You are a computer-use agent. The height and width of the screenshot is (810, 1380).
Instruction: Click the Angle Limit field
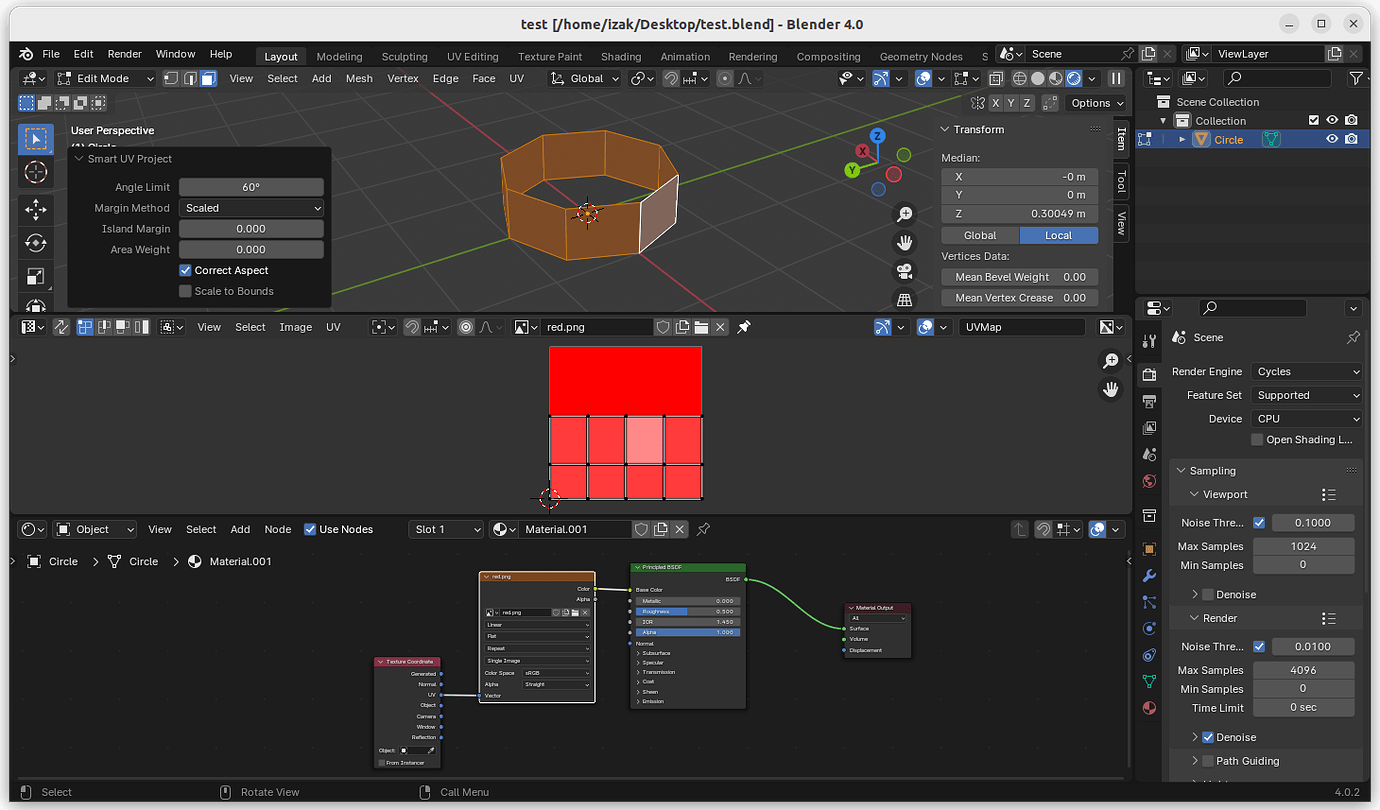251,187
